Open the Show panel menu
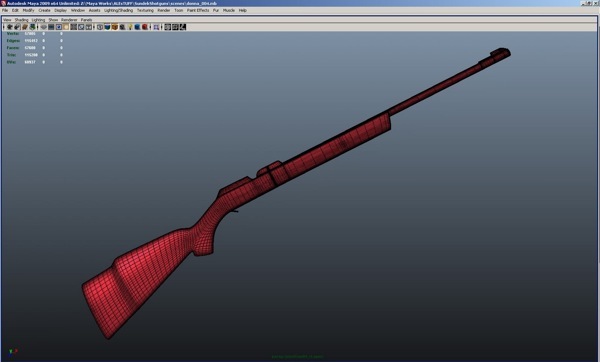The image size is (600, 362). (x=53, y=20)
